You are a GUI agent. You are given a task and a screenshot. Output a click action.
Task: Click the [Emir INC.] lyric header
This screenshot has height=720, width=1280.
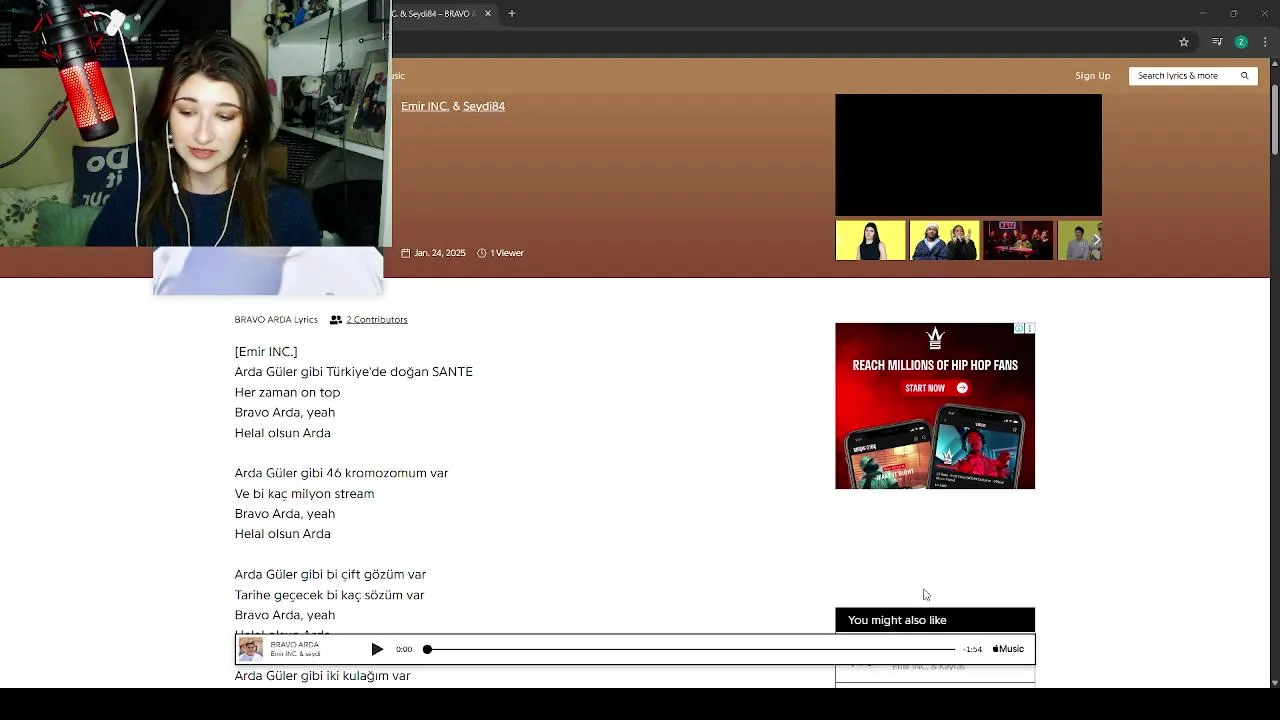tap(266, 352)
